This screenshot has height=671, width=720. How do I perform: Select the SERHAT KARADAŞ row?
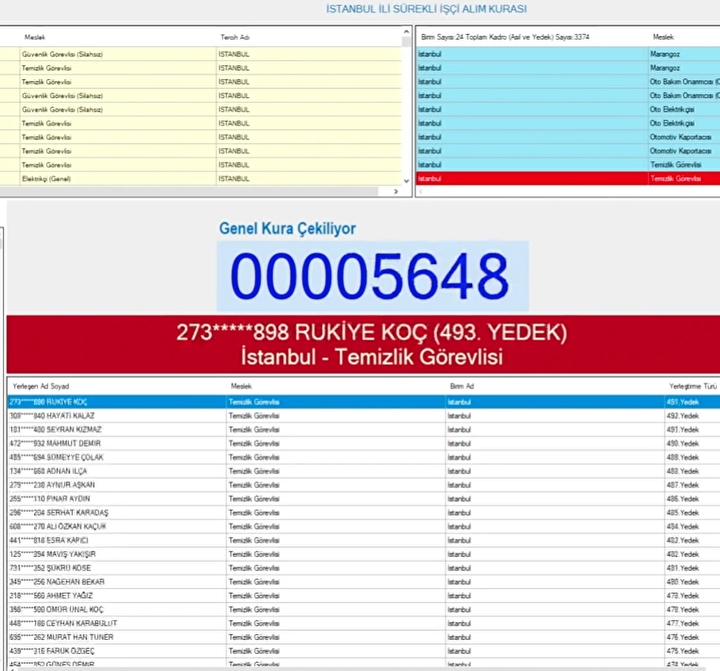point(364,513)
